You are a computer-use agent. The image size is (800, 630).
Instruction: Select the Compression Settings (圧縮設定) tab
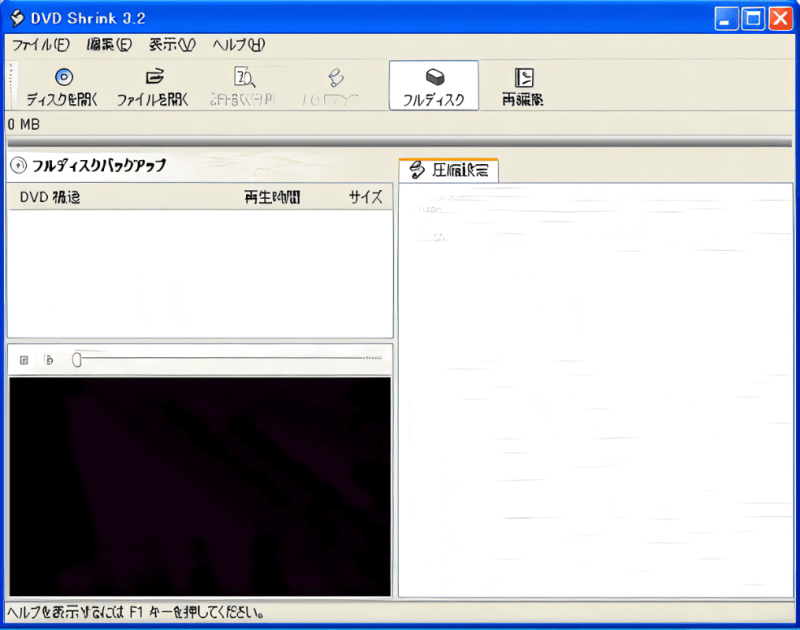(x=449, y=171)
